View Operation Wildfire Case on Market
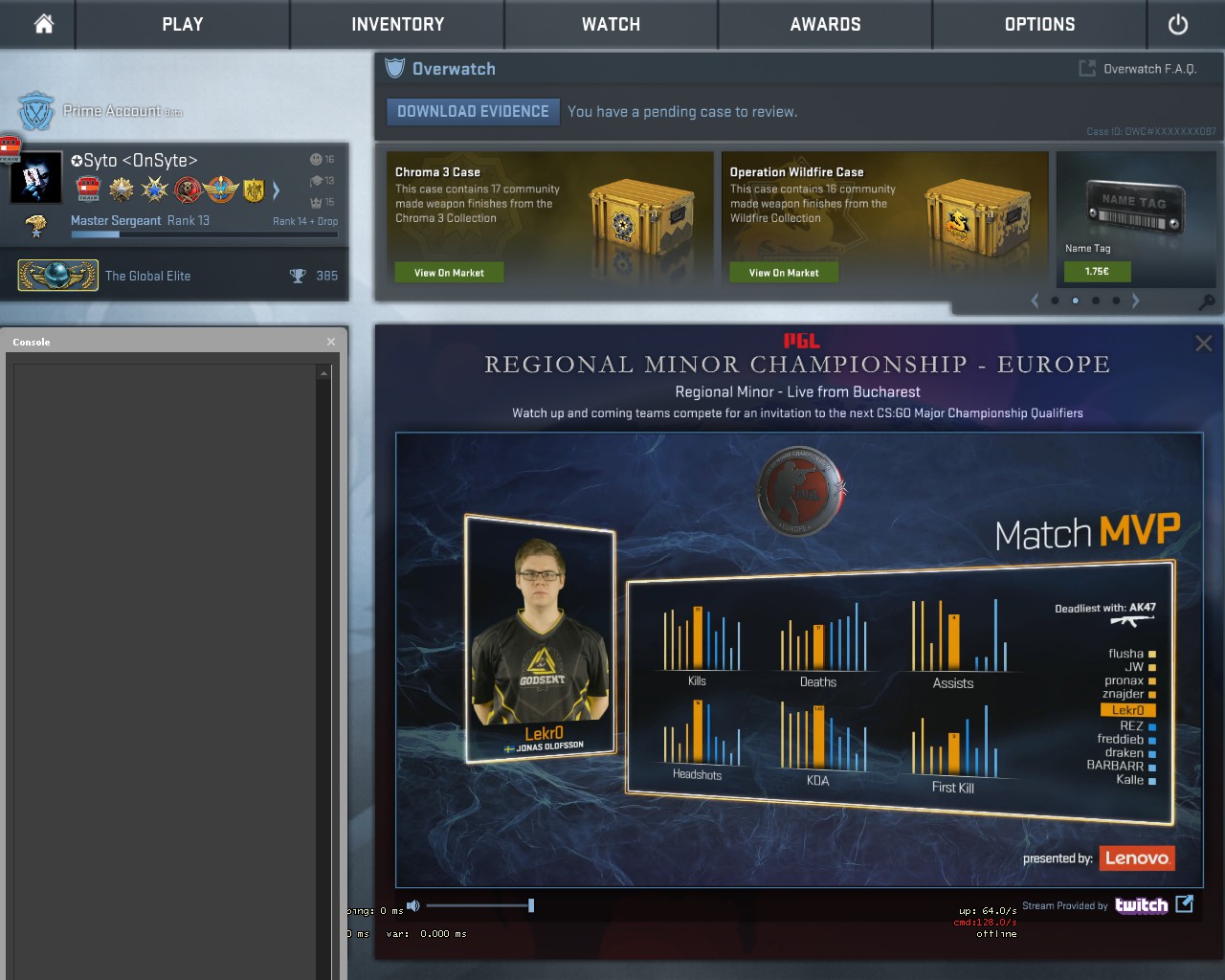Image resolution: width=1225 pixels, height=980 pixels. pos(784,273)
